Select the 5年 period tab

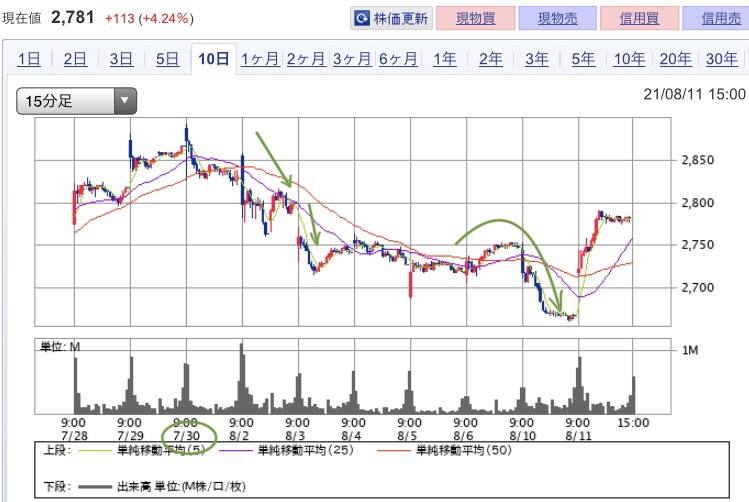coord(583,59)
